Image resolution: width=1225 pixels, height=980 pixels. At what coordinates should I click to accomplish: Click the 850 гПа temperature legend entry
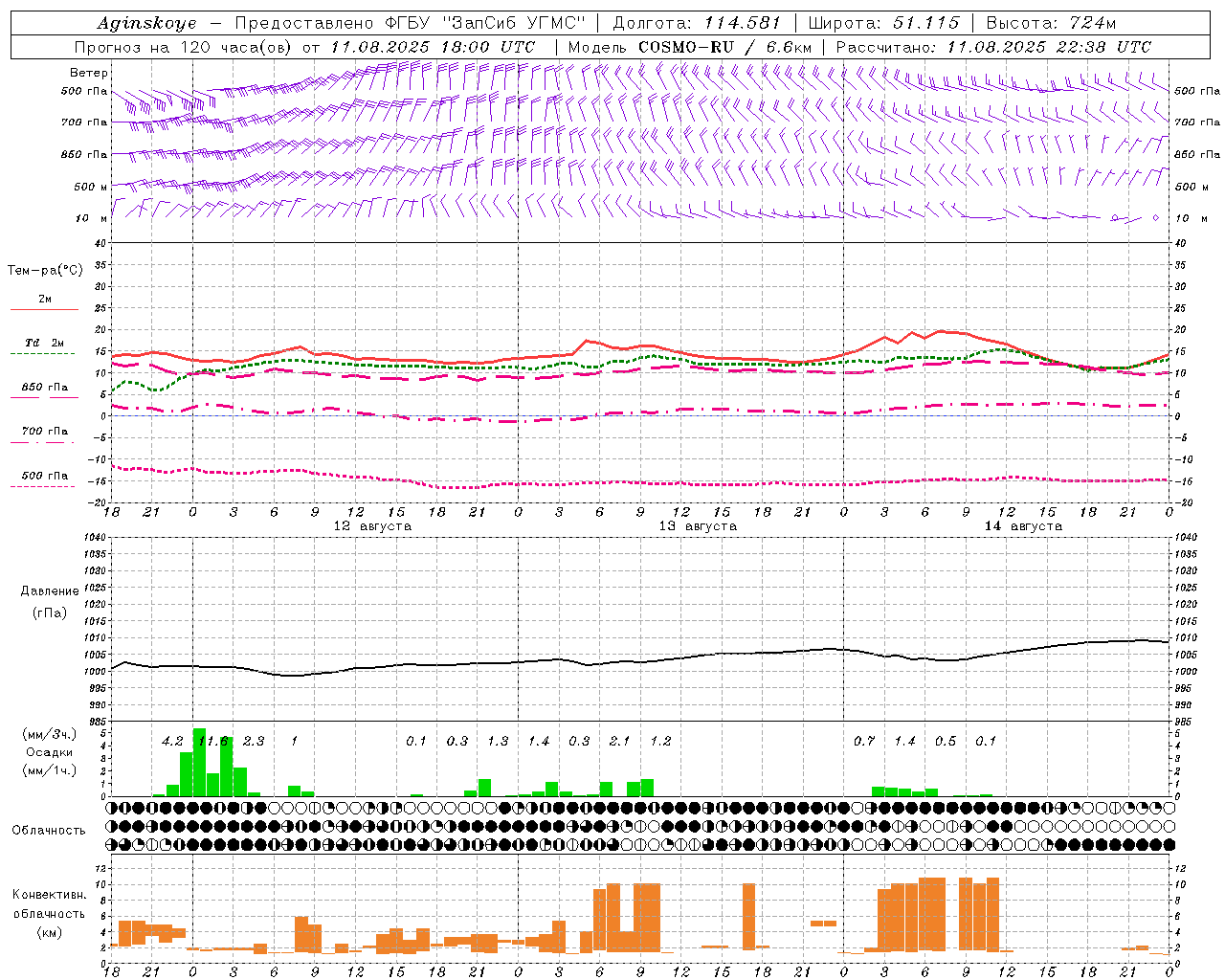[x=45, y=388]
